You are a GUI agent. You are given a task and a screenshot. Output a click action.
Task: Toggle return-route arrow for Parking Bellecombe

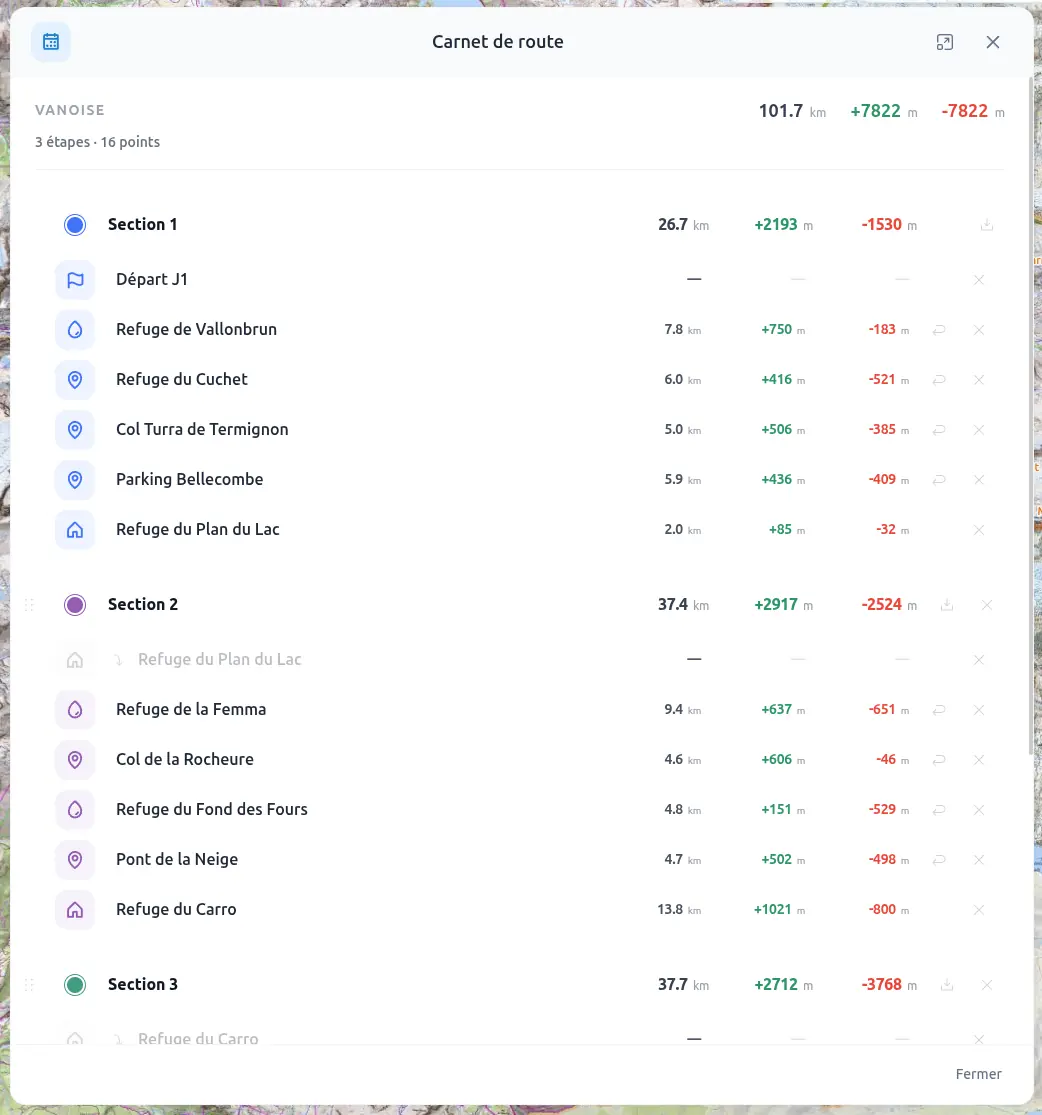[939, 480]
